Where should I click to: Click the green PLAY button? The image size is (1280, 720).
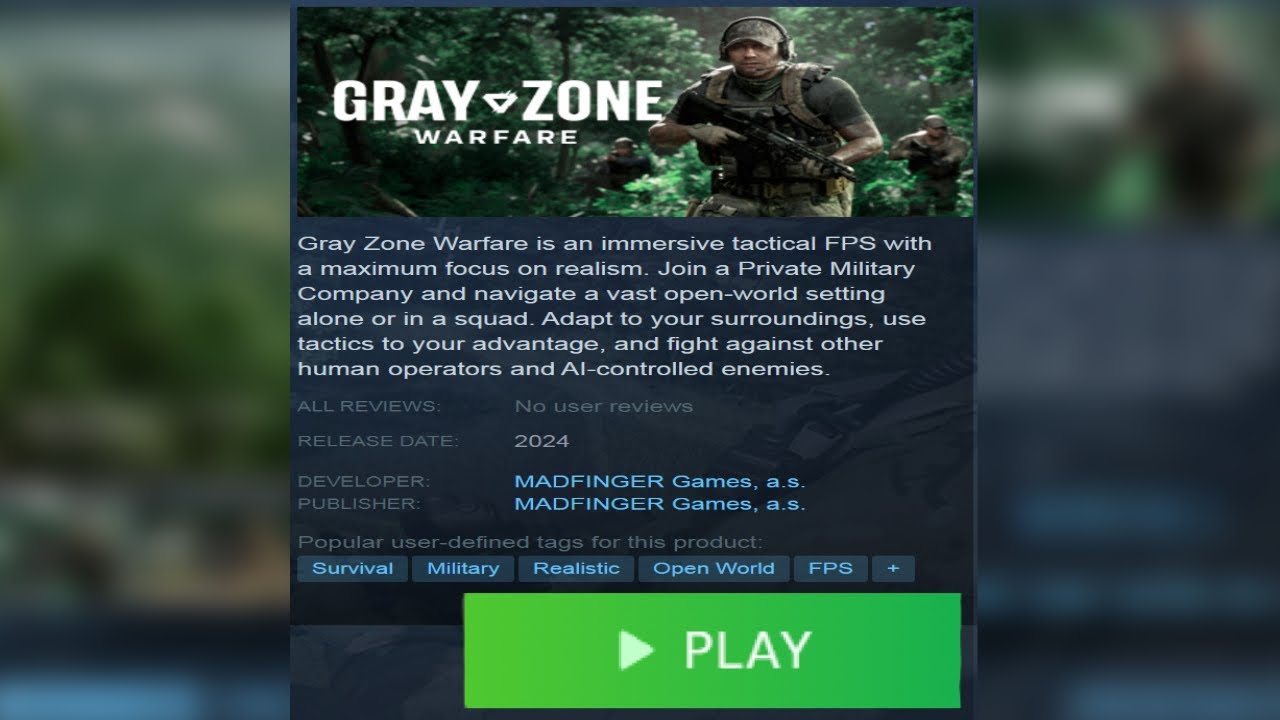pos(711,650)
